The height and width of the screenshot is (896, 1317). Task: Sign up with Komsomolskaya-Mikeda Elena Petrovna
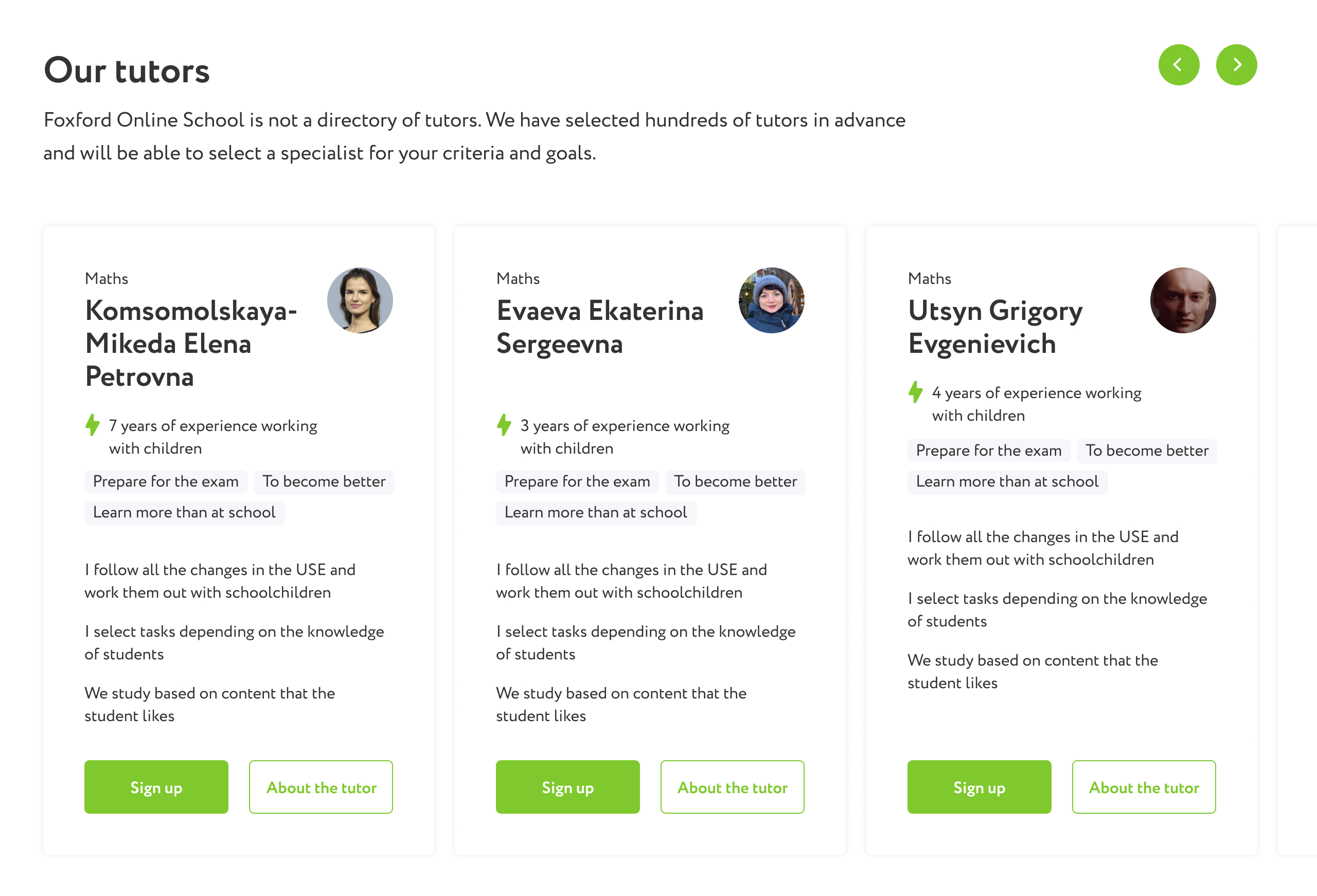[x=156, y=786]
